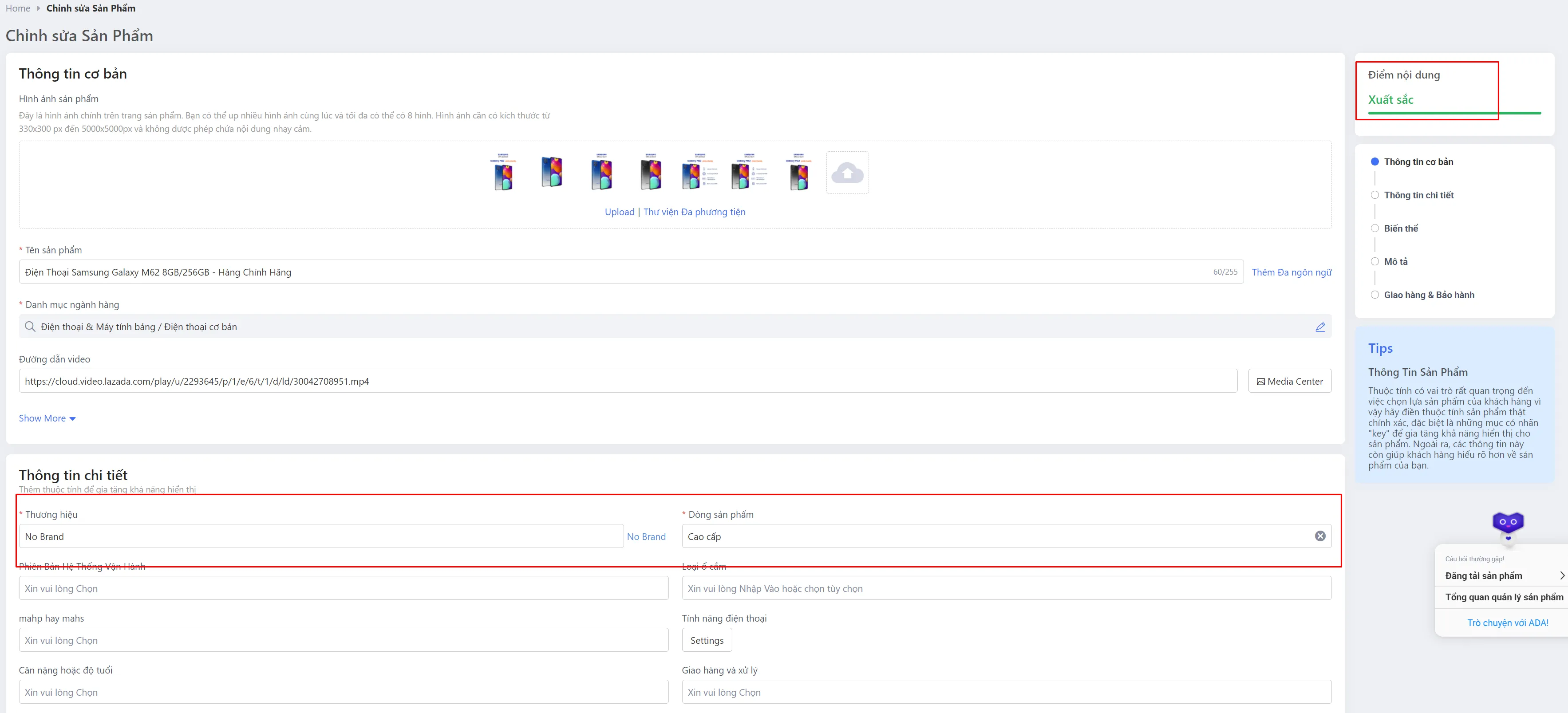Open Thư viện Đa phương tiện link
1568x713 pixels.
coord(694,212)
